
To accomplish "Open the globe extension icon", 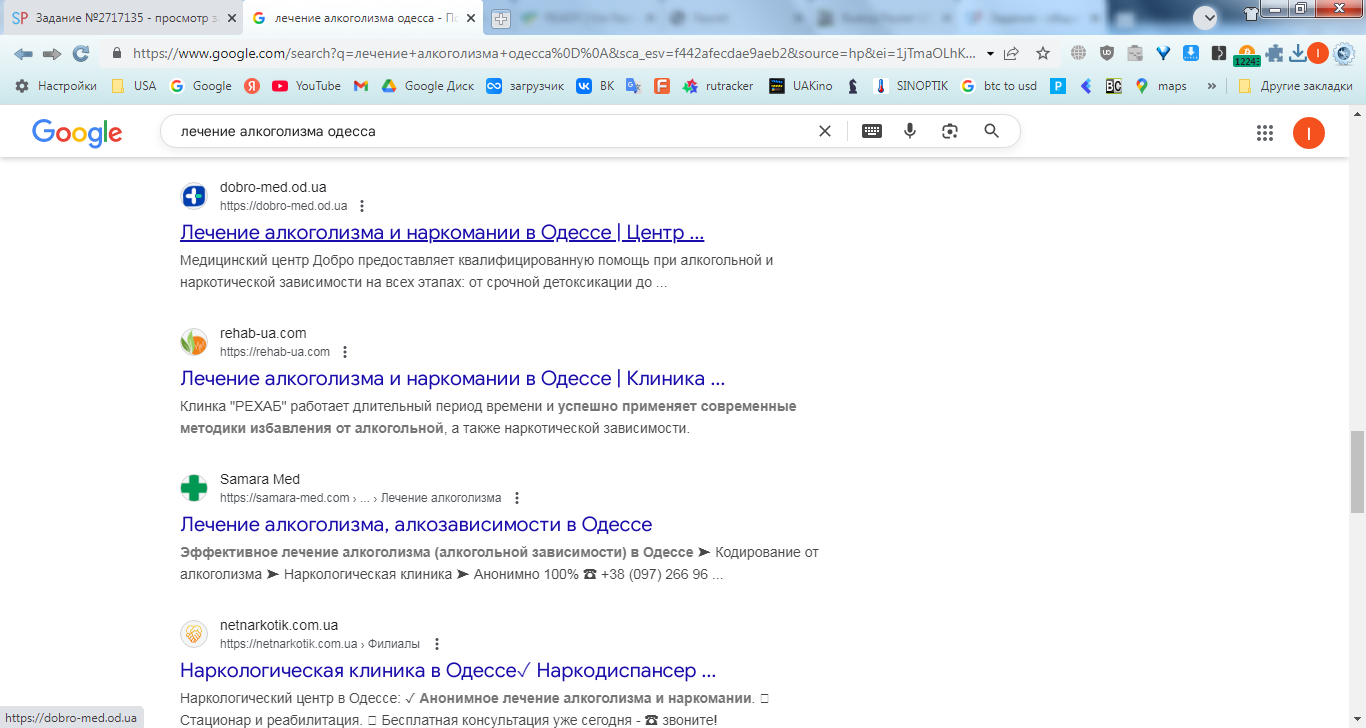I will pyautogui.click(x=1078, y=54).
